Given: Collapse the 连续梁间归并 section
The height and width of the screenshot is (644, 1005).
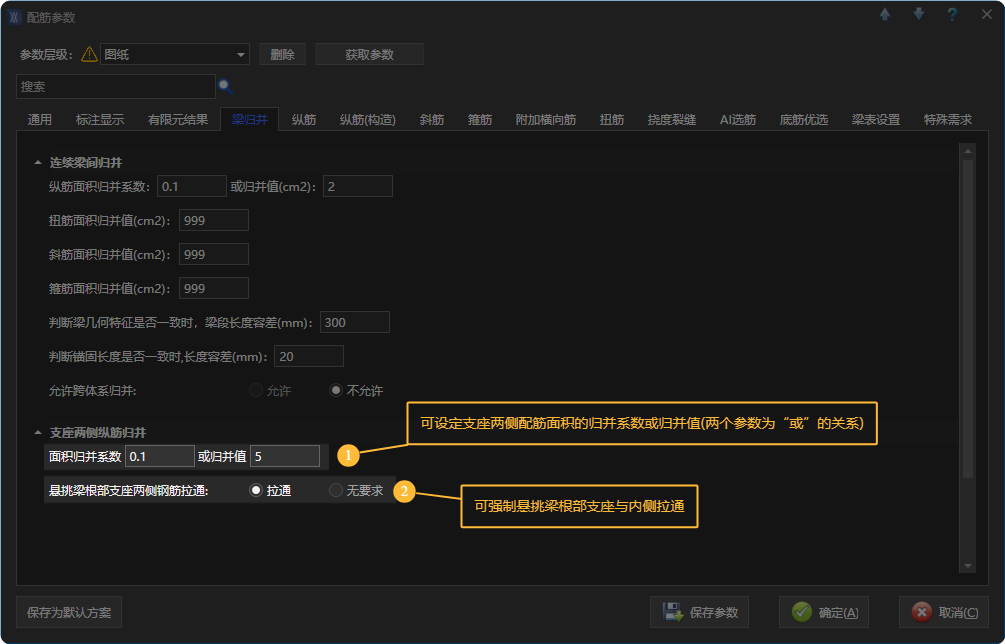Looking at the screenshot, I should (38, 162).
